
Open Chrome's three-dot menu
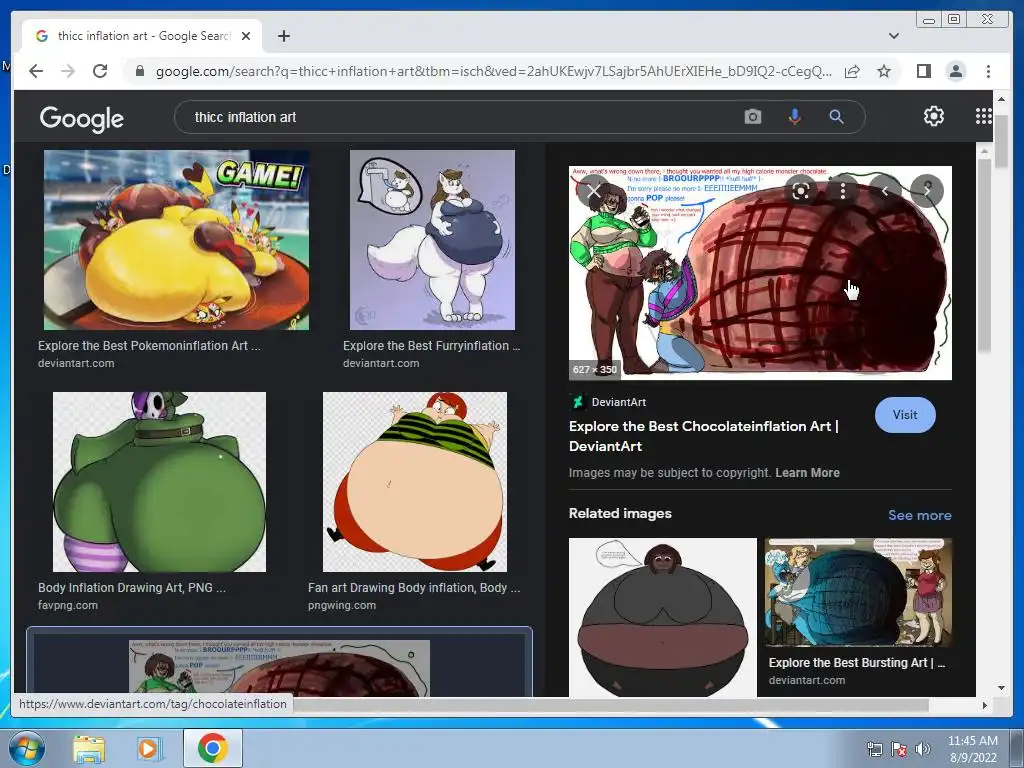[988, 71]
